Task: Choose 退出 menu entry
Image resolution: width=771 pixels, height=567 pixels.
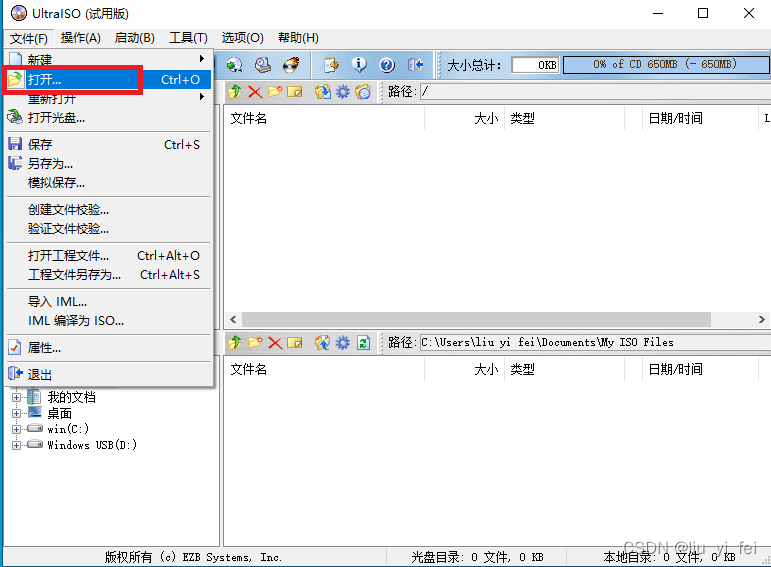Action: 109,375
